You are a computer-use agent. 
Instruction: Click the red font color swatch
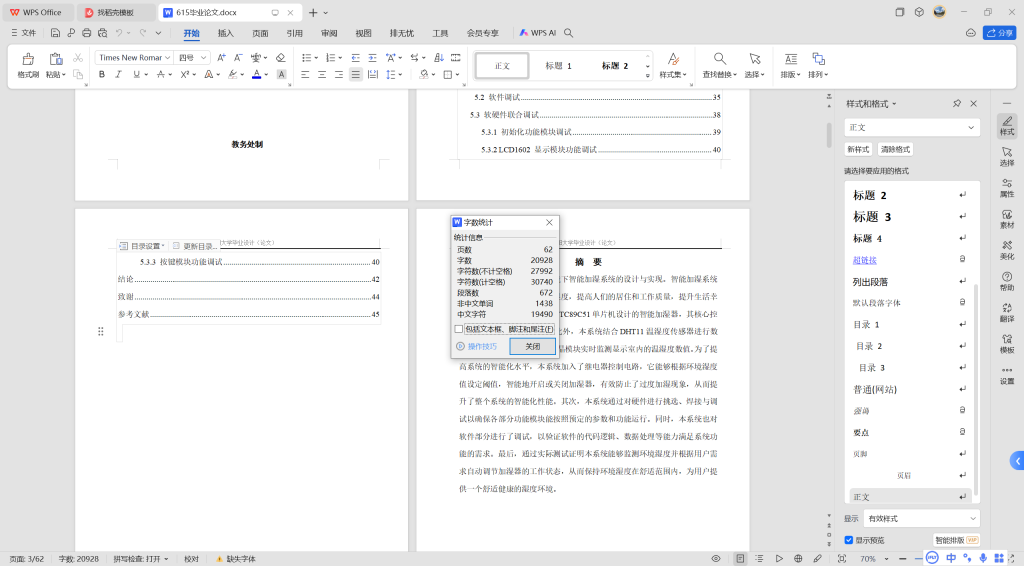[256, 74]
